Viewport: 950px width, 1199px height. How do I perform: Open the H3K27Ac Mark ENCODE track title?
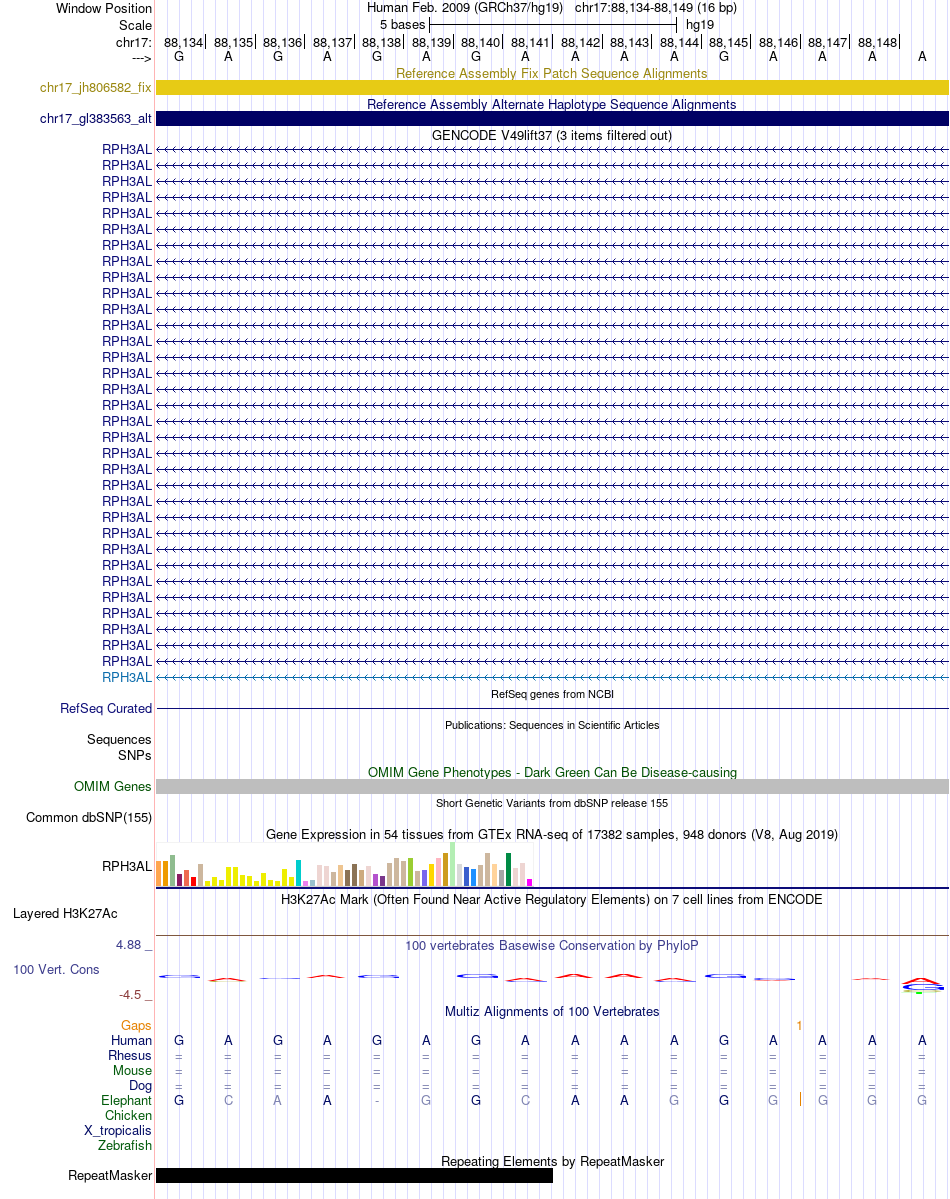[551, 899]
